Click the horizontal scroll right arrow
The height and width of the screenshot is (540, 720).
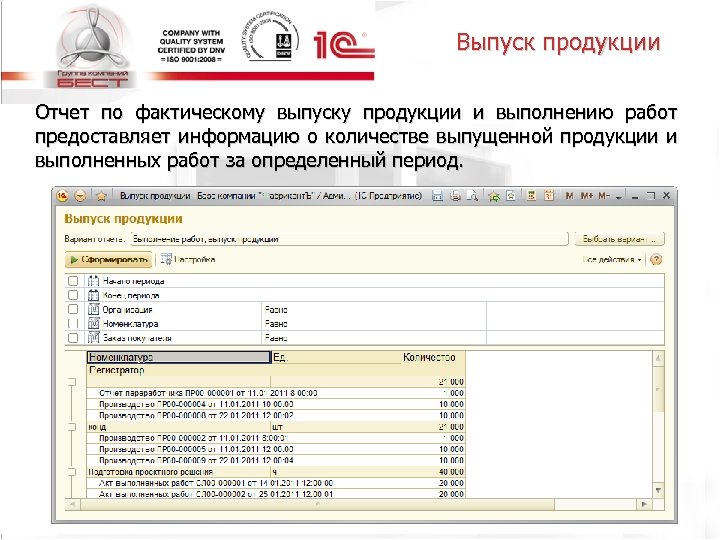[644, 504]
